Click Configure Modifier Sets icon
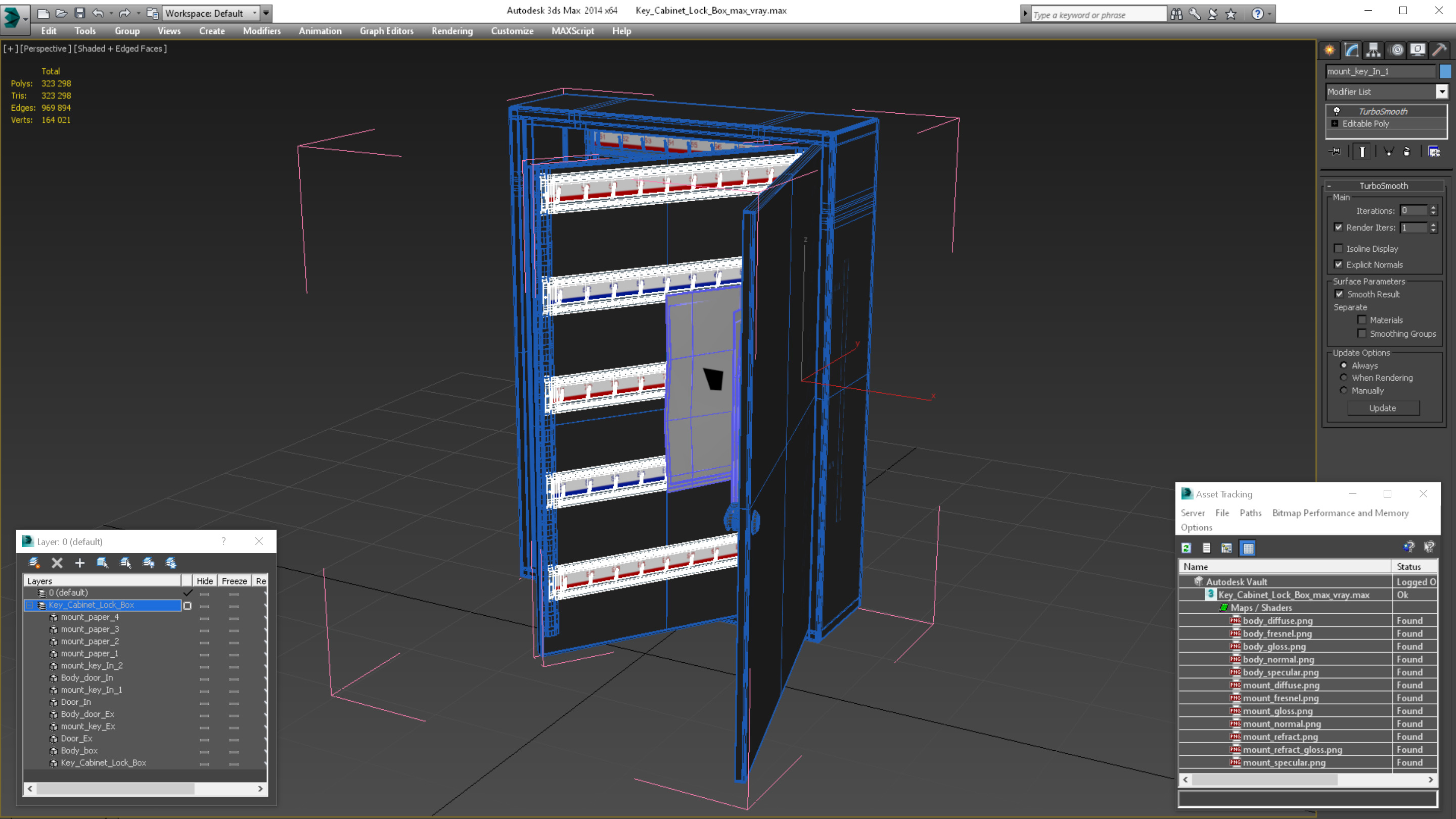 click(1434, 152)
